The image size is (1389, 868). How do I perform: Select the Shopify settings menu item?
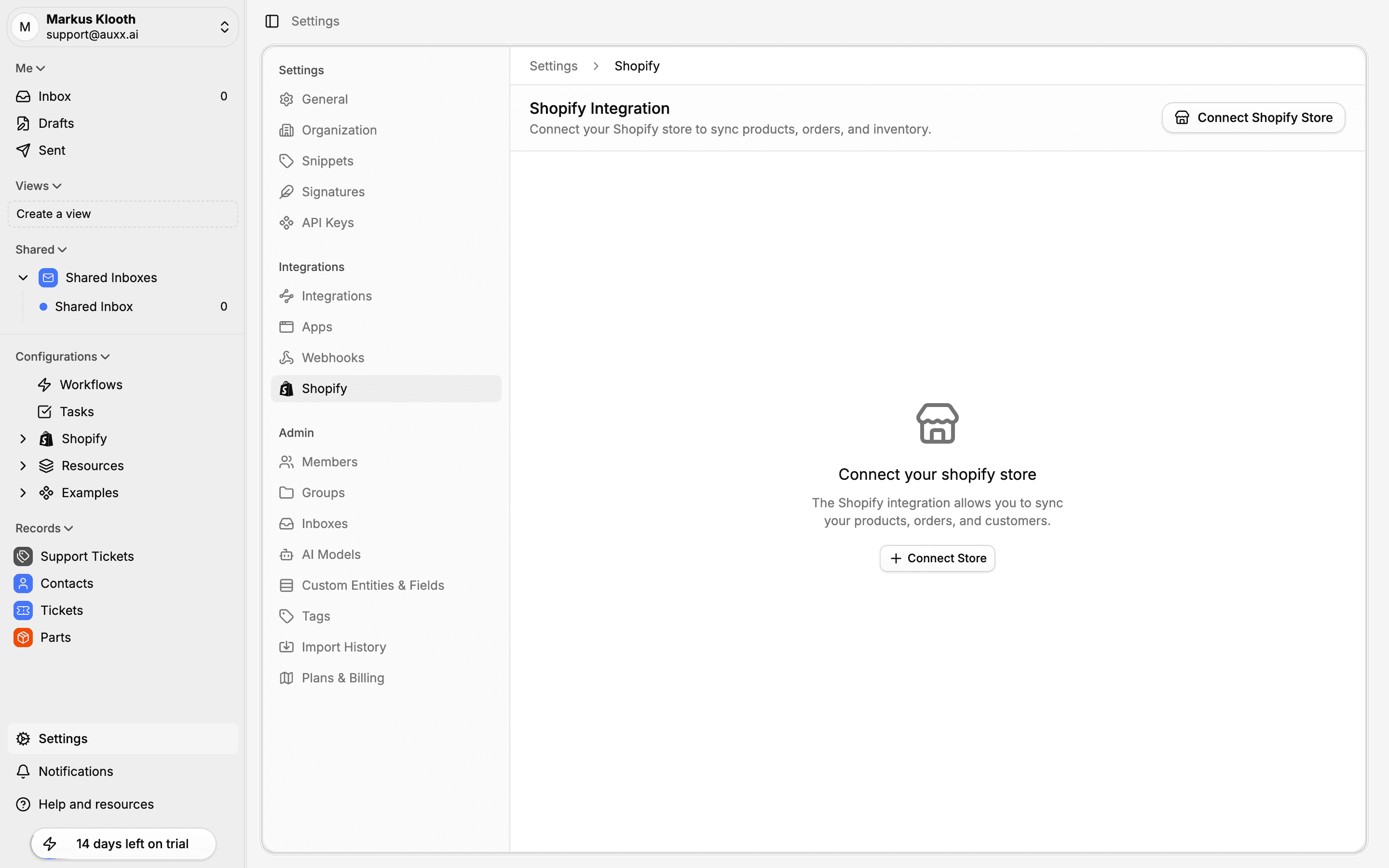386,389
